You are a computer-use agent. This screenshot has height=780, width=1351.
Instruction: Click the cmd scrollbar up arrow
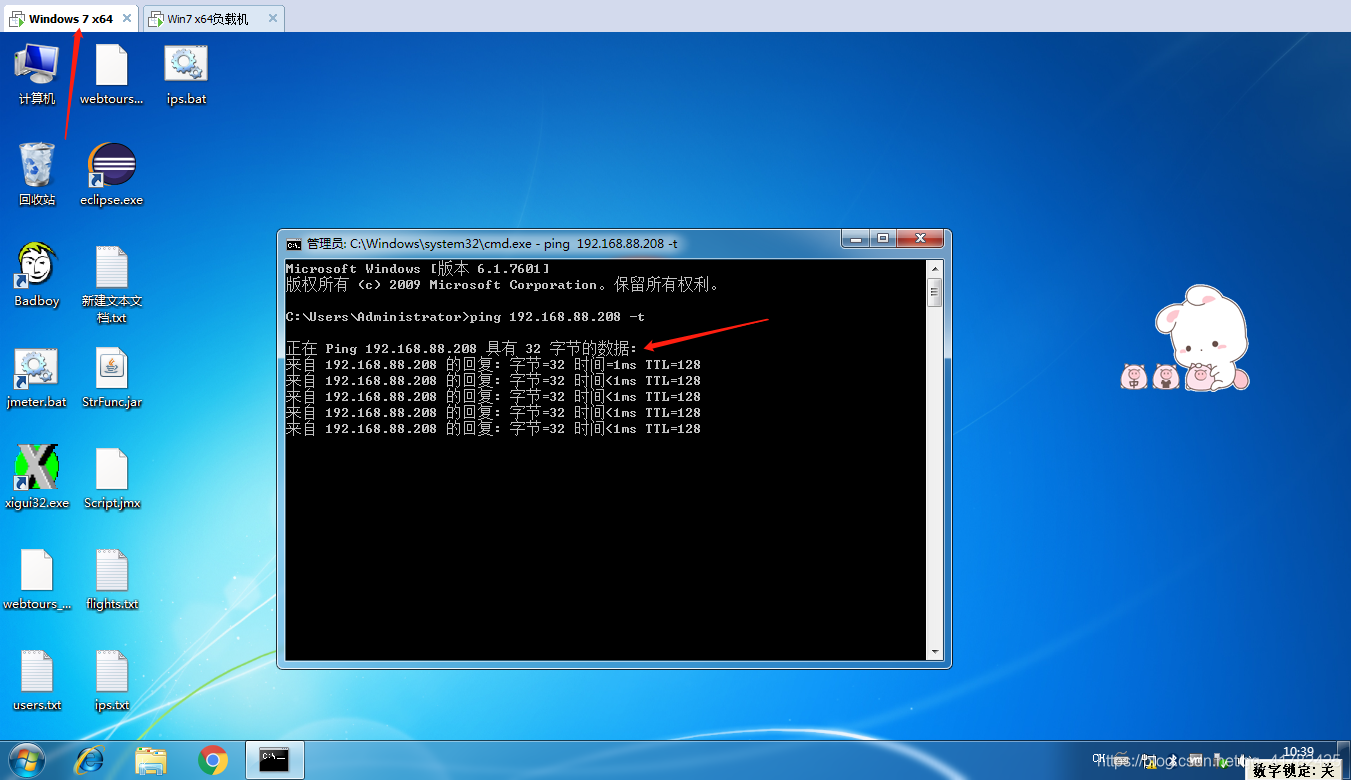pos(935,268)
